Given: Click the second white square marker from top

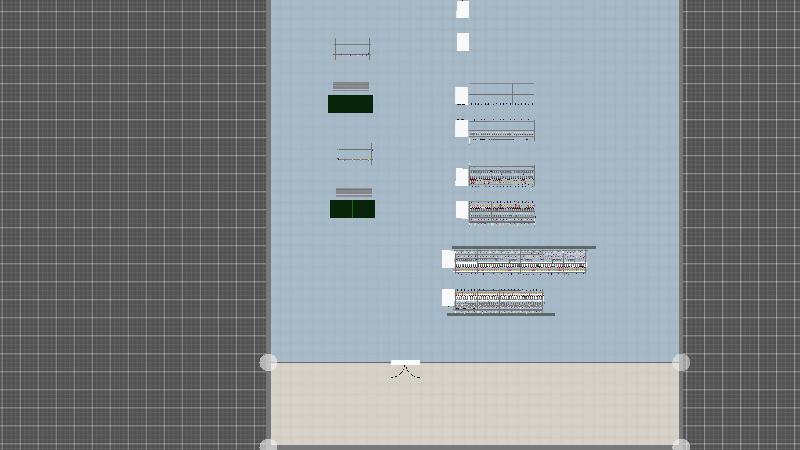Looking at the screenshot, I should pos(463,42).
